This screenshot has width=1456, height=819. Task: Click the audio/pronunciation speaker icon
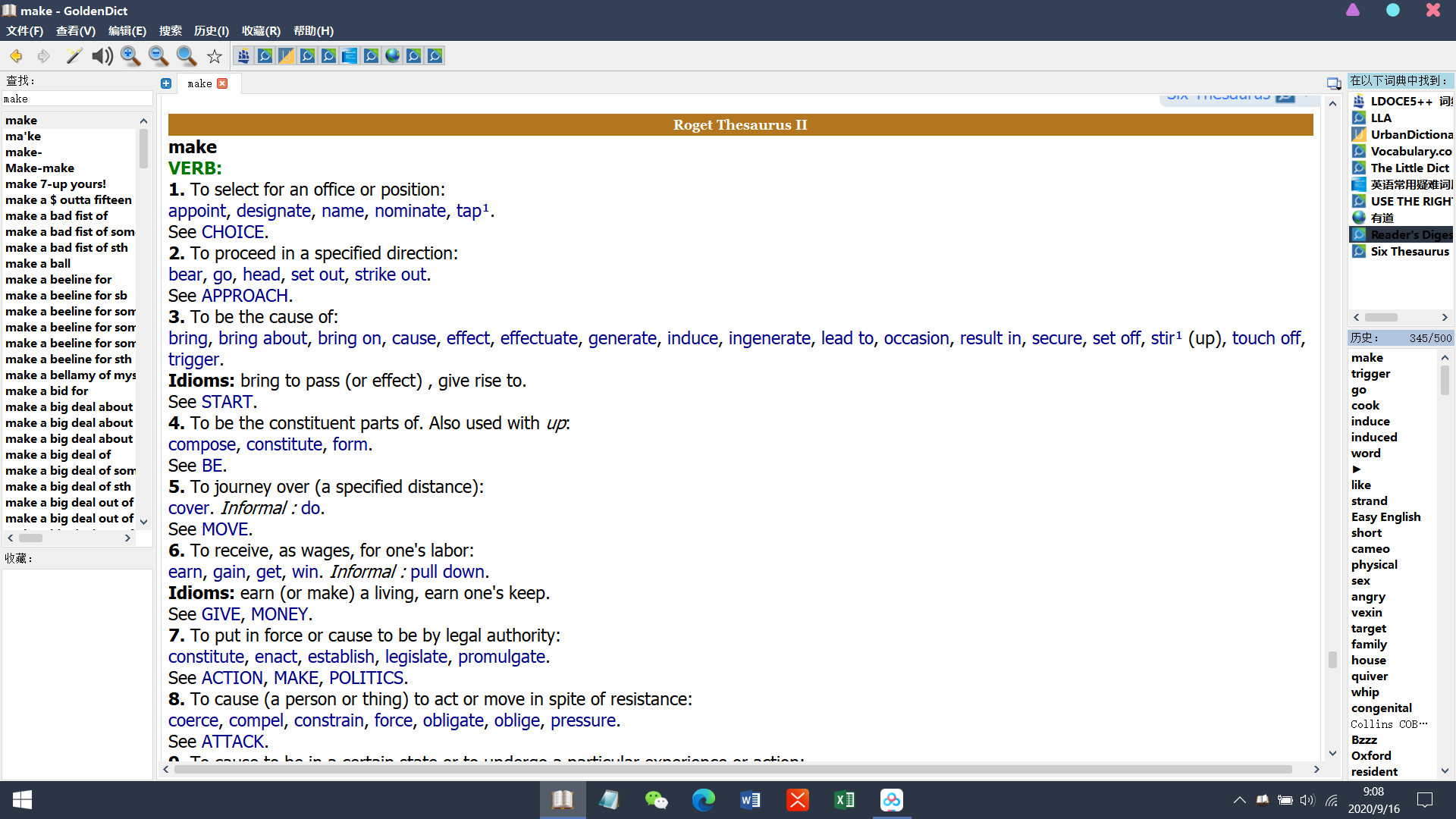pyautogui.click(x=101, y=55)
